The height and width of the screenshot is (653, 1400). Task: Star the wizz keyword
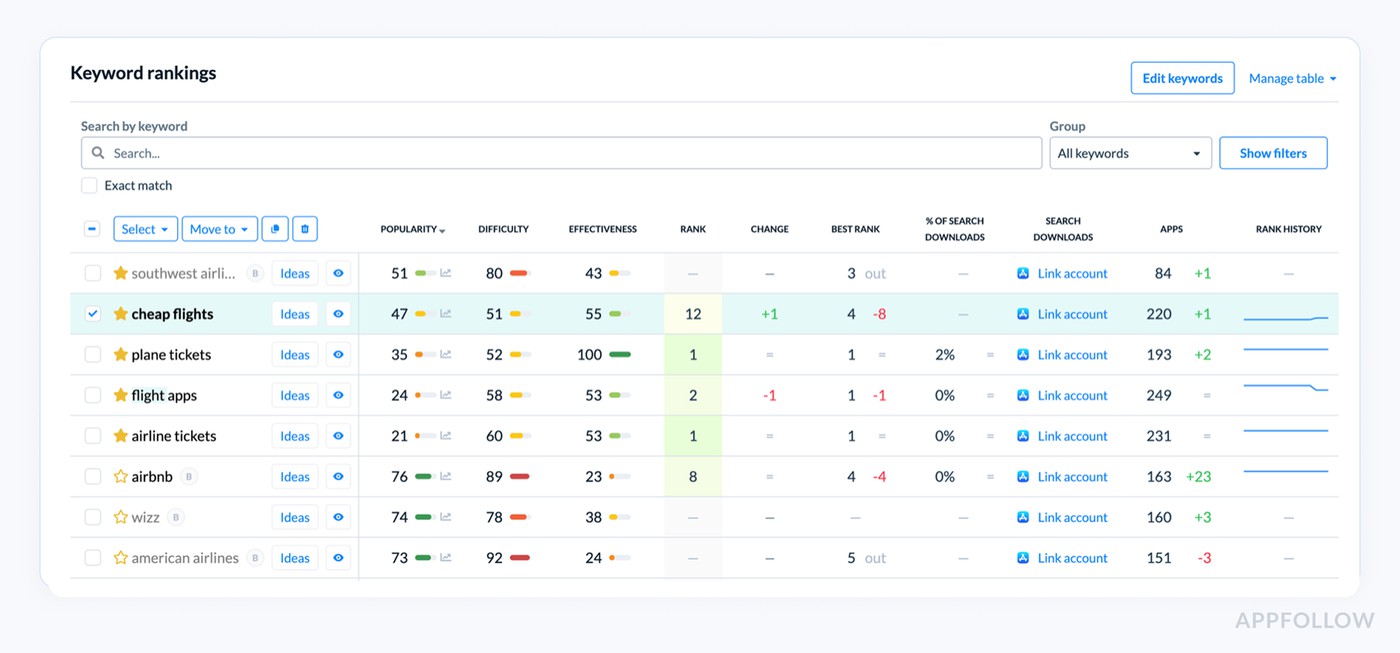click(121, 517)
